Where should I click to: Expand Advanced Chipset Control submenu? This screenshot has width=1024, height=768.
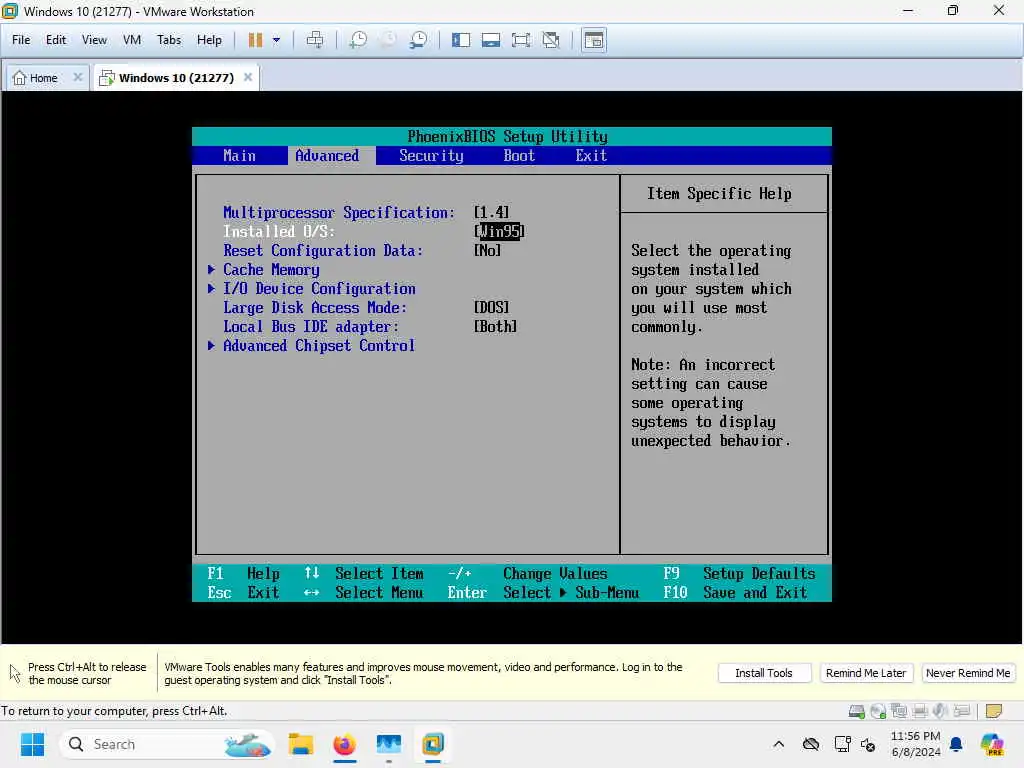312,345
